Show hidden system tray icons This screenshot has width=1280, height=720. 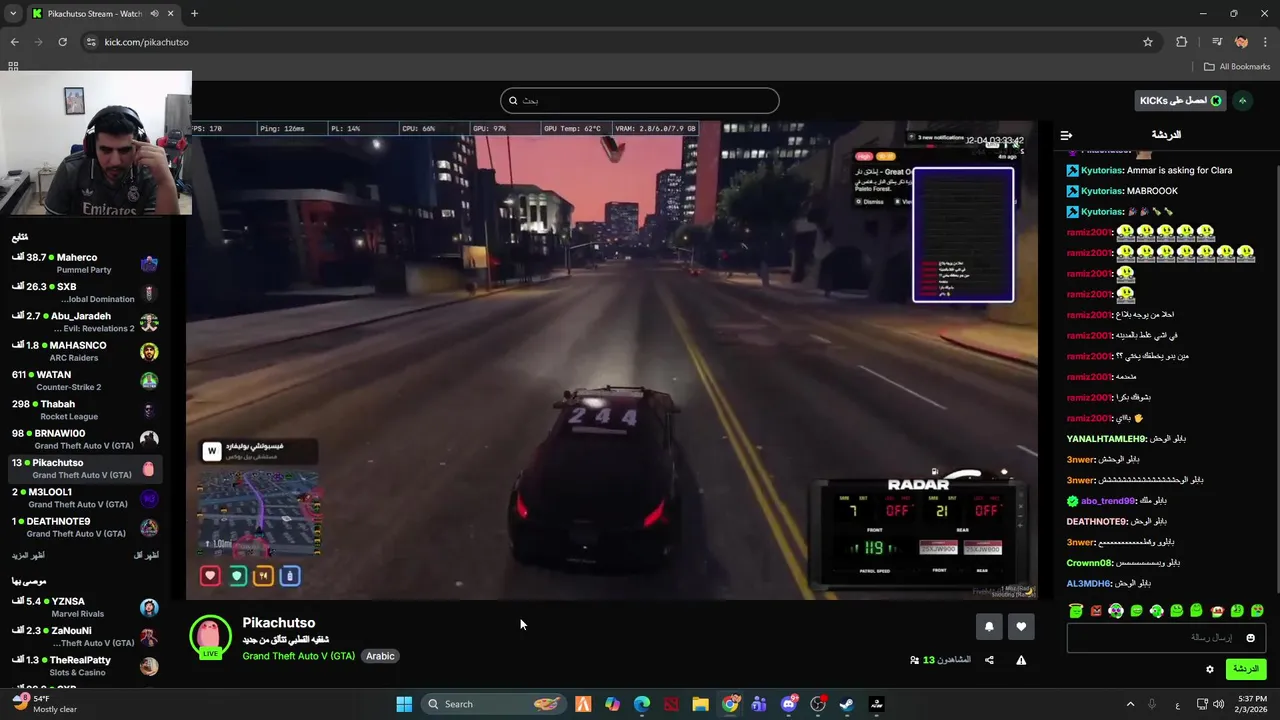click(1131, 704)
